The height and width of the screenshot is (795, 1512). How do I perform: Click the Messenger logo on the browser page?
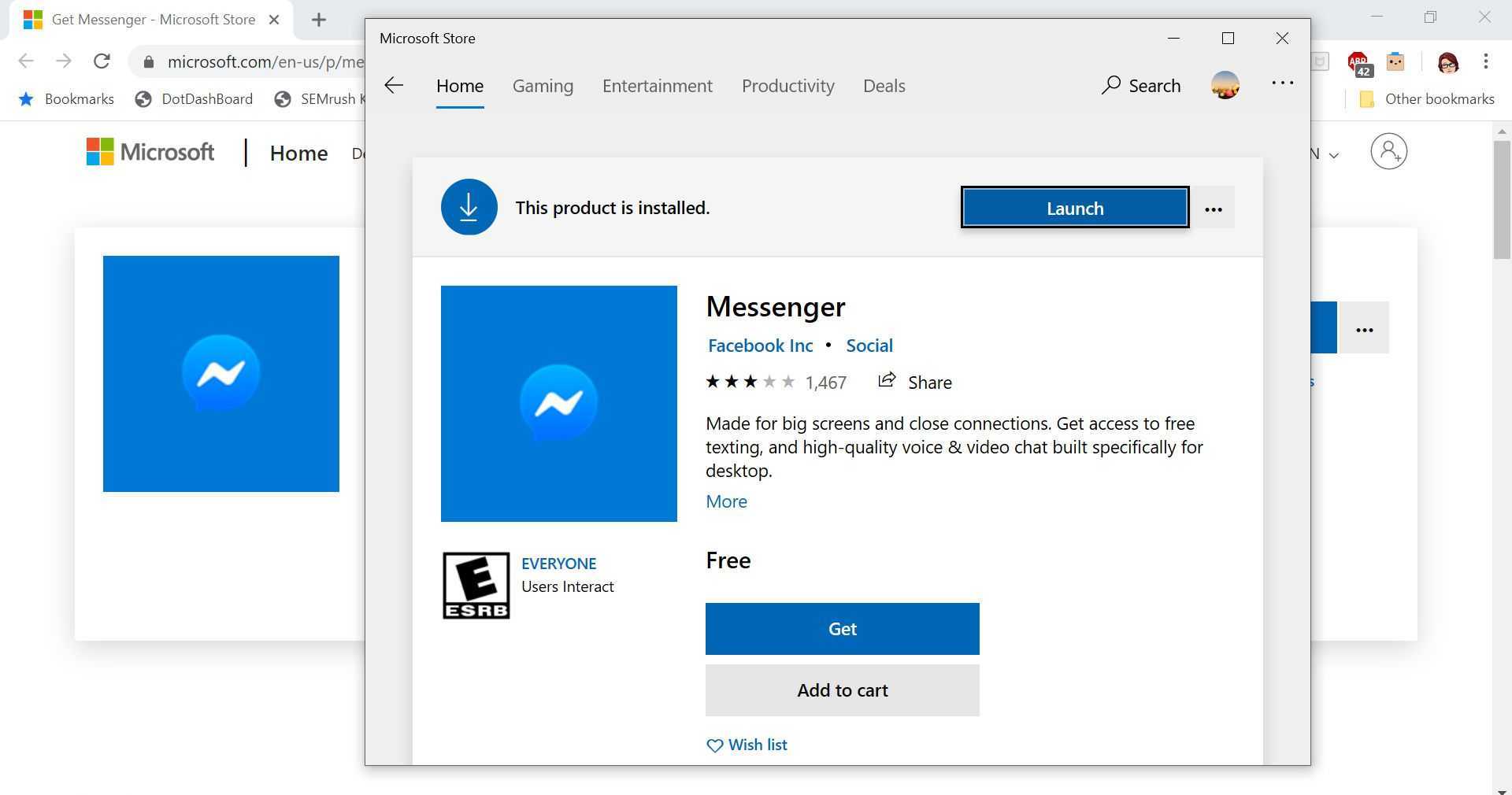click(x=221, y=374)
